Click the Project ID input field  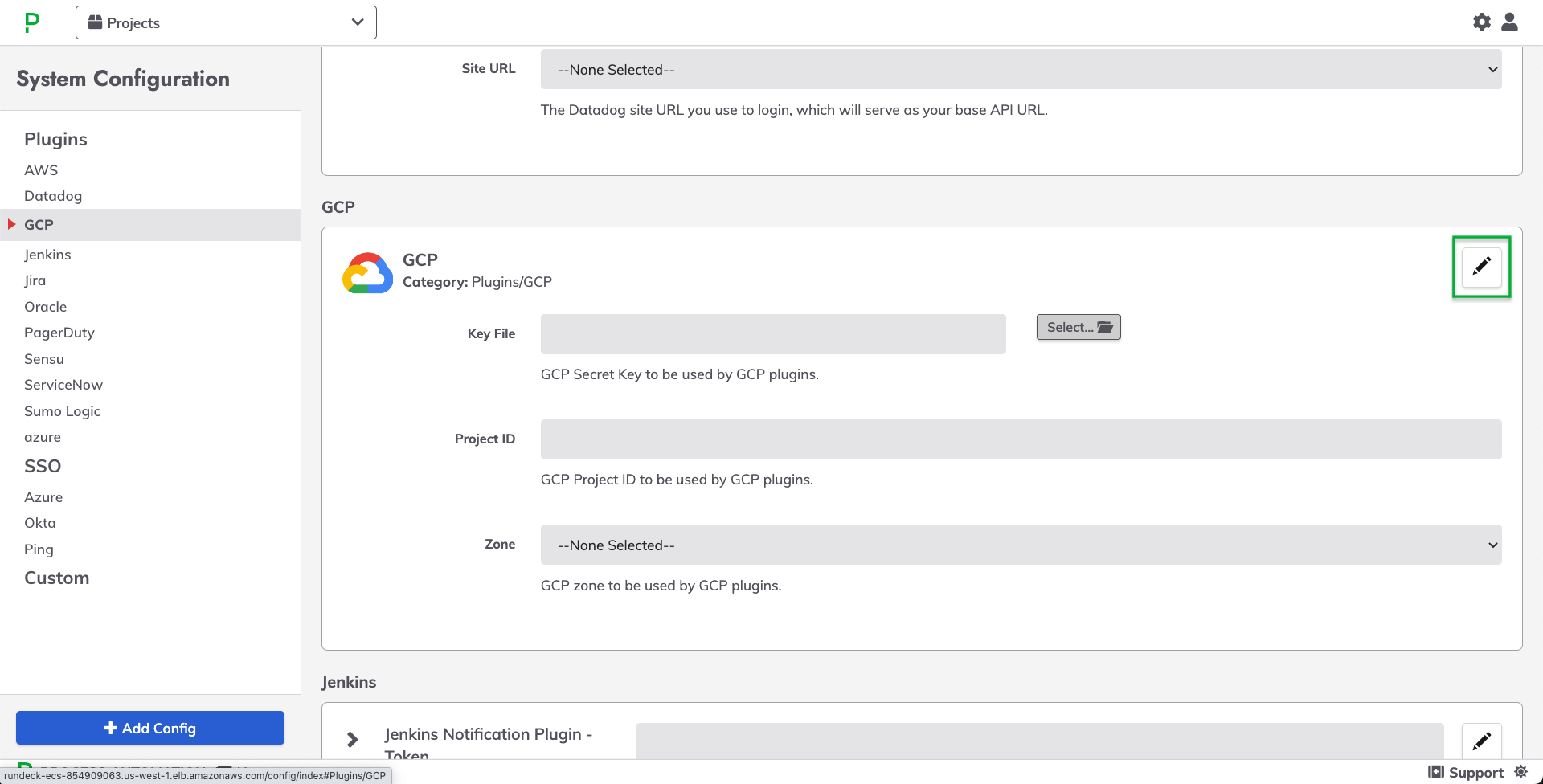pos(1021,439)
